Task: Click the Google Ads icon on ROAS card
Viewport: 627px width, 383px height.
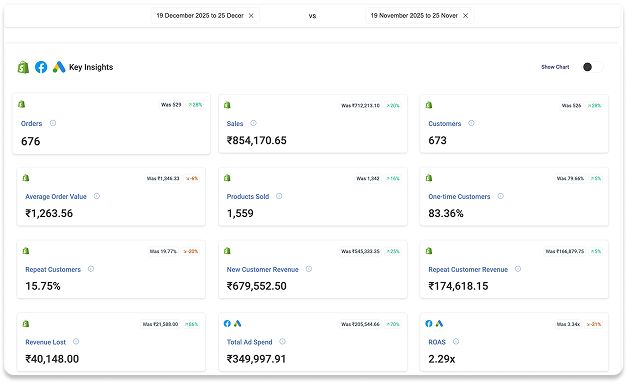Action: (439, 323)
